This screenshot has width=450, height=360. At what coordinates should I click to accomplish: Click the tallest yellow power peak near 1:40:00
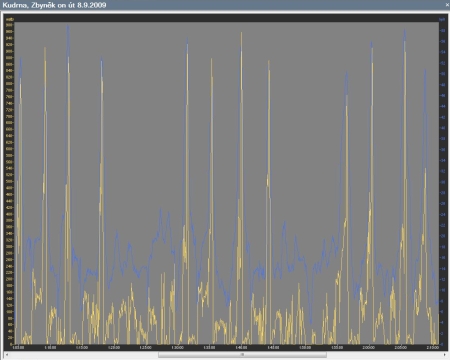pos(241,33)
